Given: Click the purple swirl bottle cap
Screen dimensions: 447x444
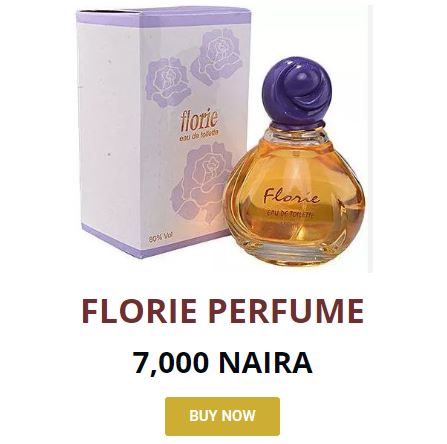Looking at the screenshot, I should [297, 91].
